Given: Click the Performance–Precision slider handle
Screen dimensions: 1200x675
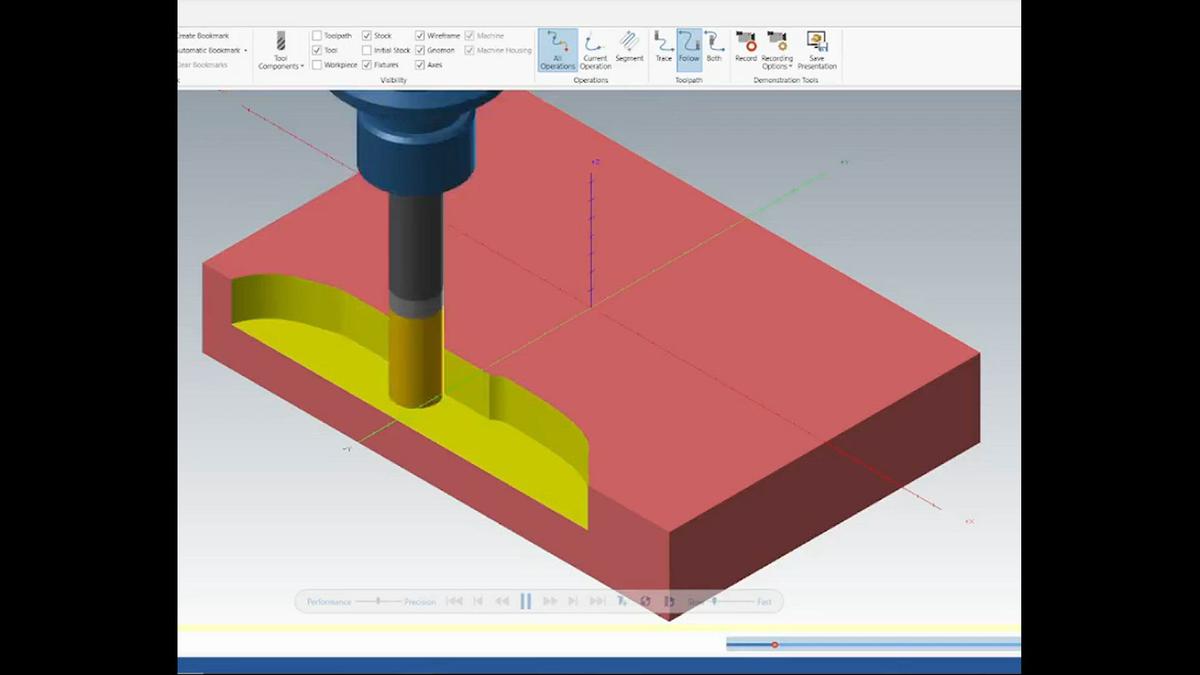Looking at the screenshot, I should 377,601.
